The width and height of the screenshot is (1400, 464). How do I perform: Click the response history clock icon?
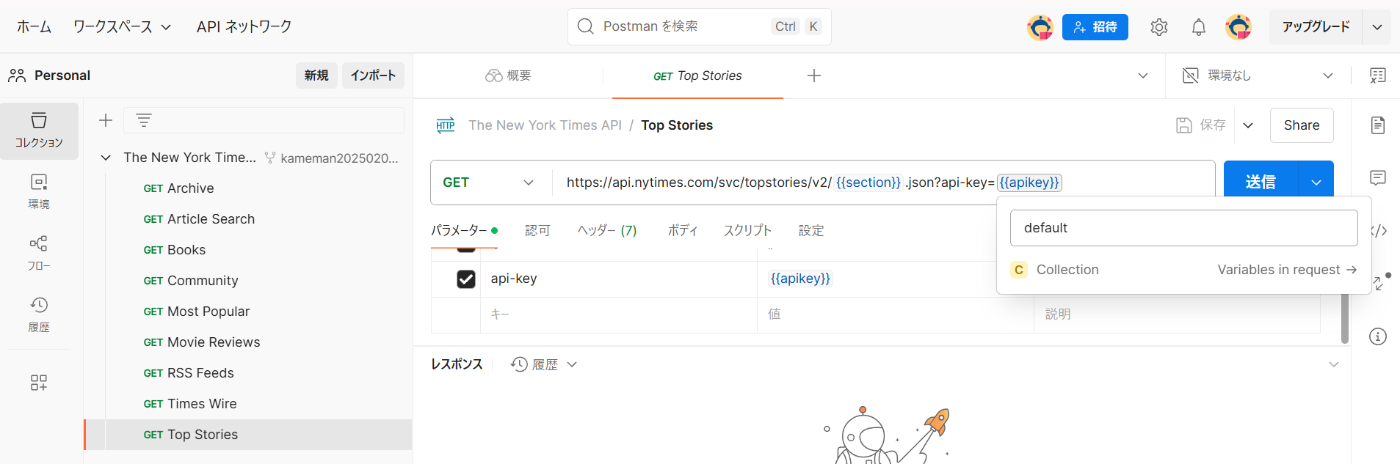519,364
